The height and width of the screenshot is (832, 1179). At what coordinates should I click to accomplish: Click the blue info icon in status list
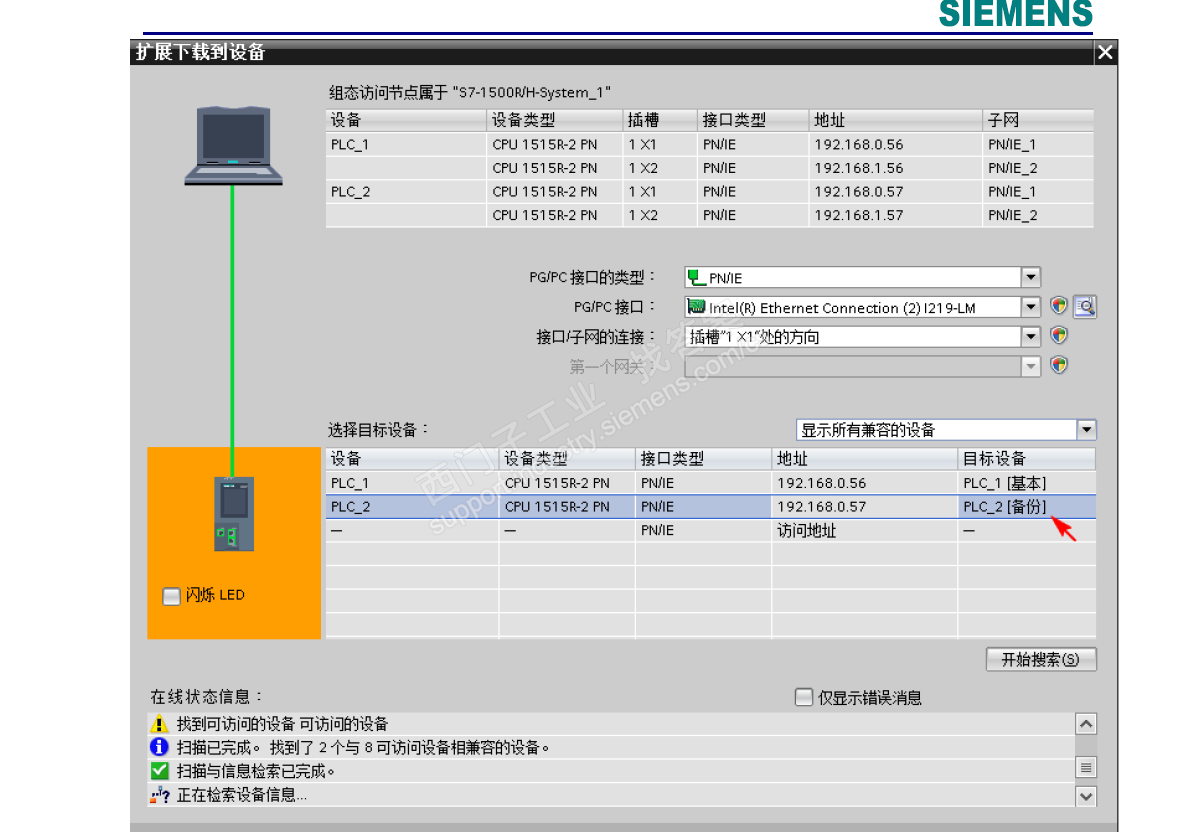pyautogui.click(x=159, y=747)
